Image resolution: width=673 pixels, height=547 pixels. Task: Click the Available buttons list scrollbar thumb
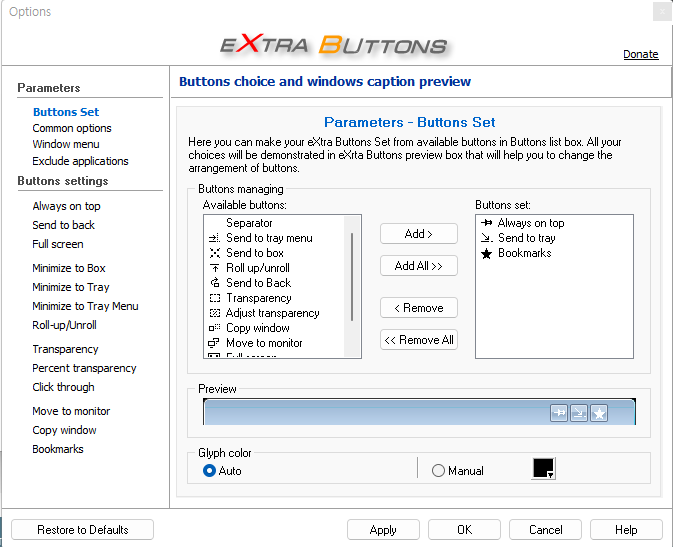click(352, 277)
